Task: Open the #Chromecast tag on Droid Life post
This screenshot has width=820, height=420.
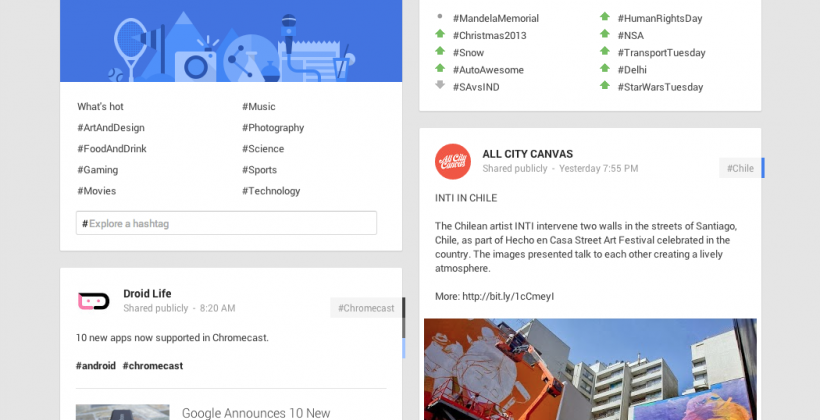Action: point(366,308)
